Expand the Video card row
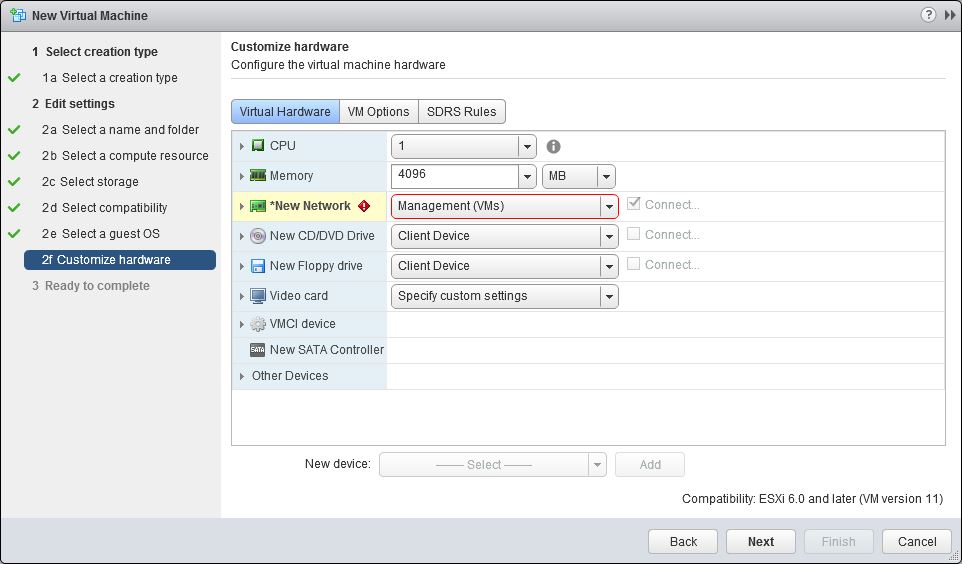Image resolution: width=962 pixels, height=564 pixels. (x=242, y=296)
